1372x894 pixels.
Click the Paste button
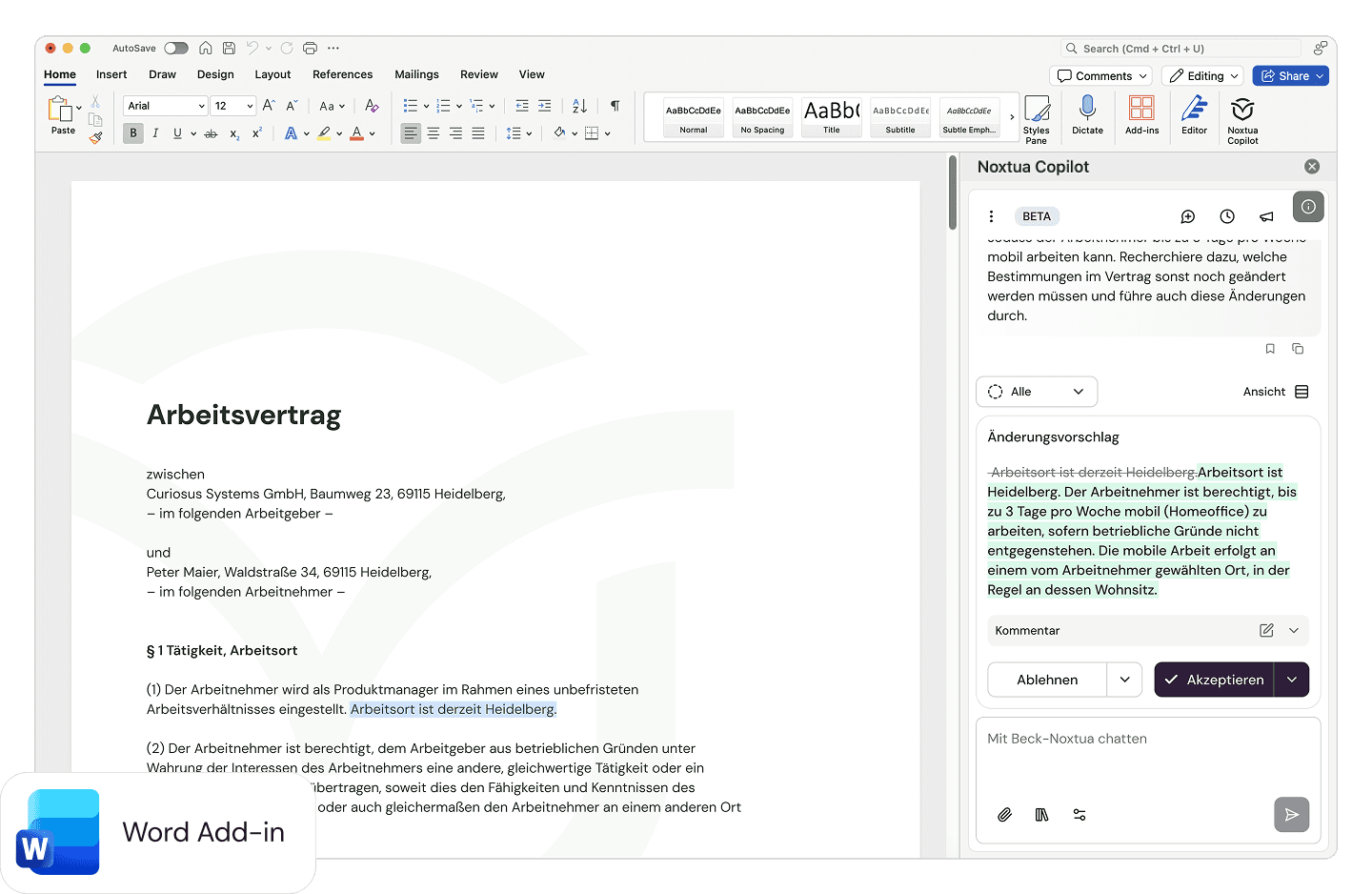tap(61, 116)
